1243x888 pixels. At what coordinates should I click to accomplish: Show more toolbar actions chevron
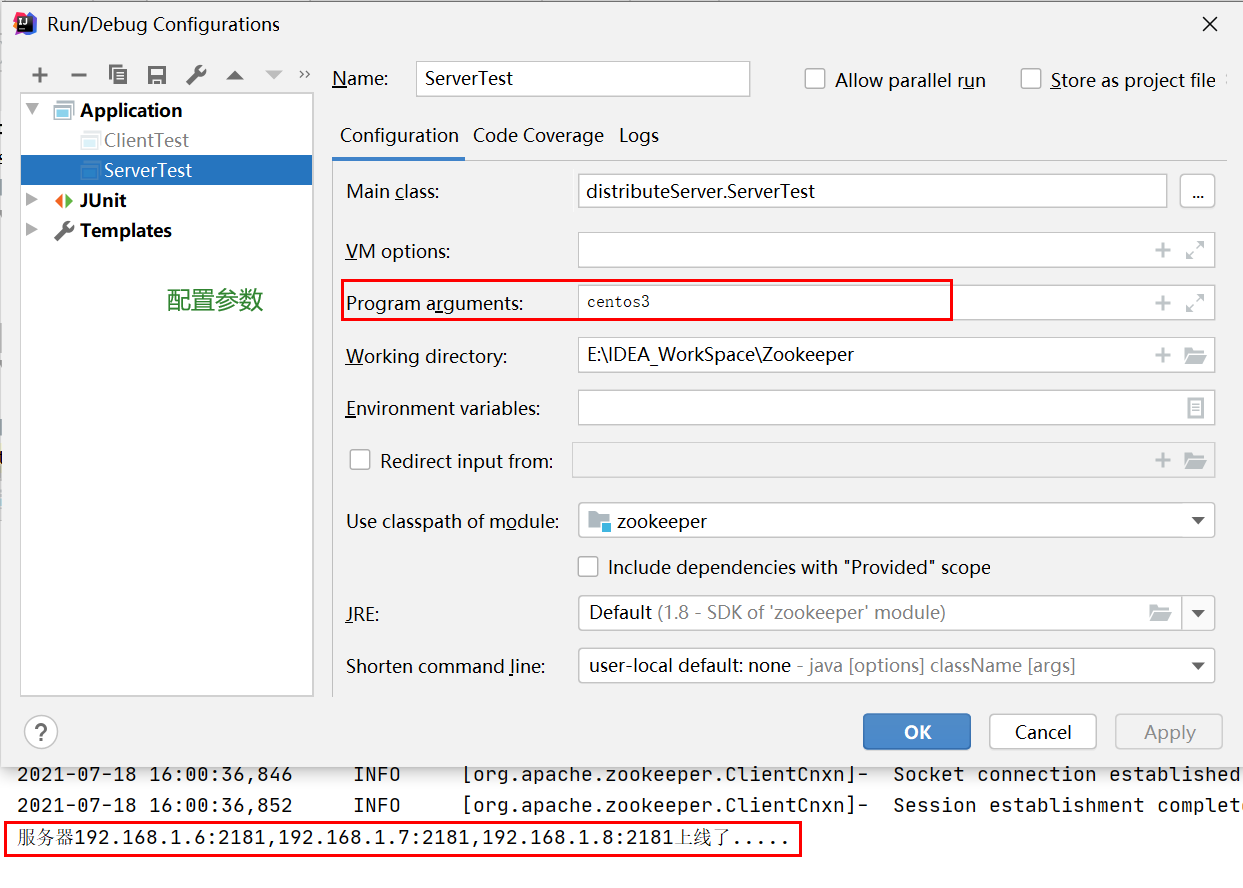pyautogui.click(x=305, y=75)
